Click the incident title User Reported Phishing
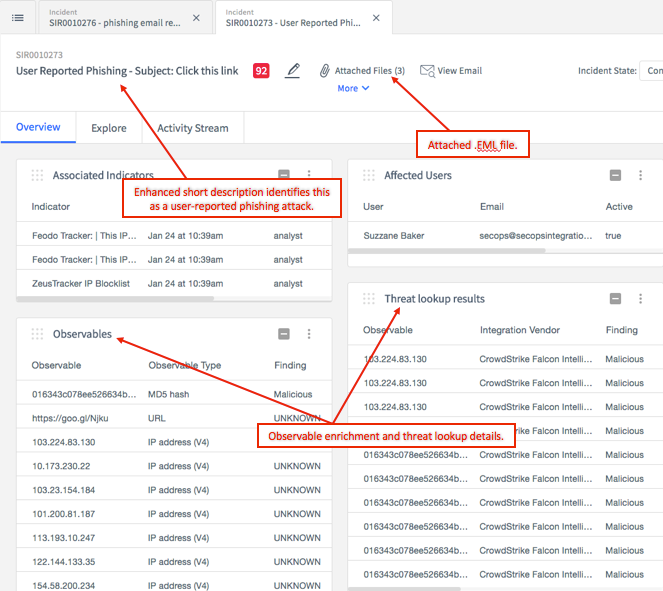The width and height of the screenshot is (663, 591). coord(127,71)
